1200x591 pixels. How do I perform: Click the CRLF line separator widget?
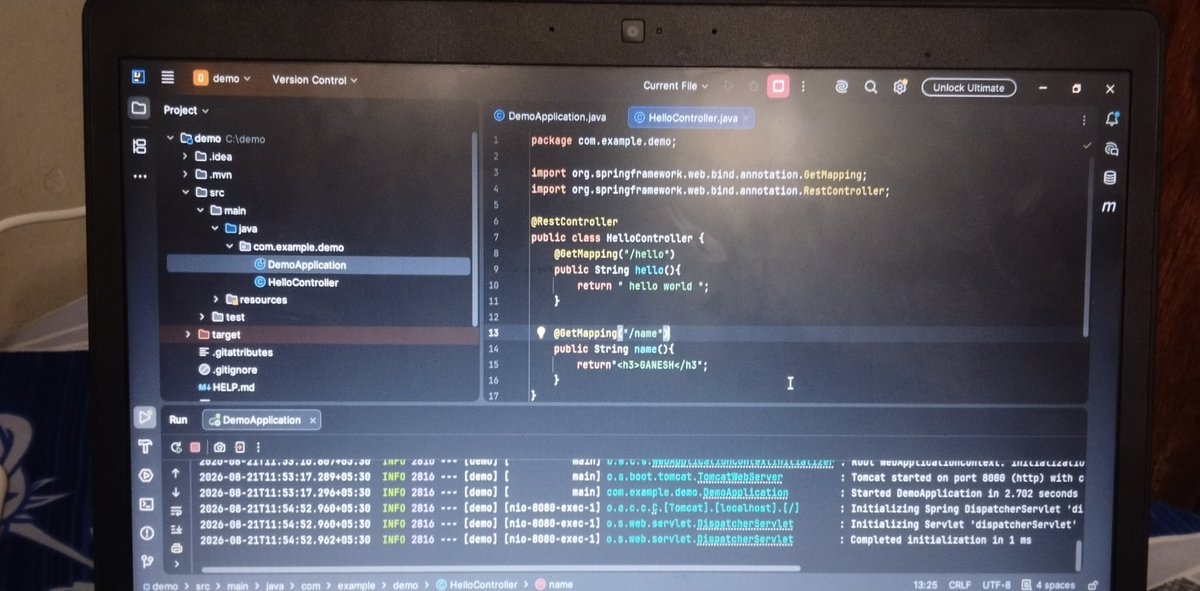tap(959, 585)
